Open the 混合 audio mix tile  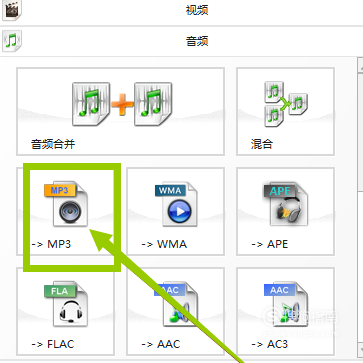[285, 111]
